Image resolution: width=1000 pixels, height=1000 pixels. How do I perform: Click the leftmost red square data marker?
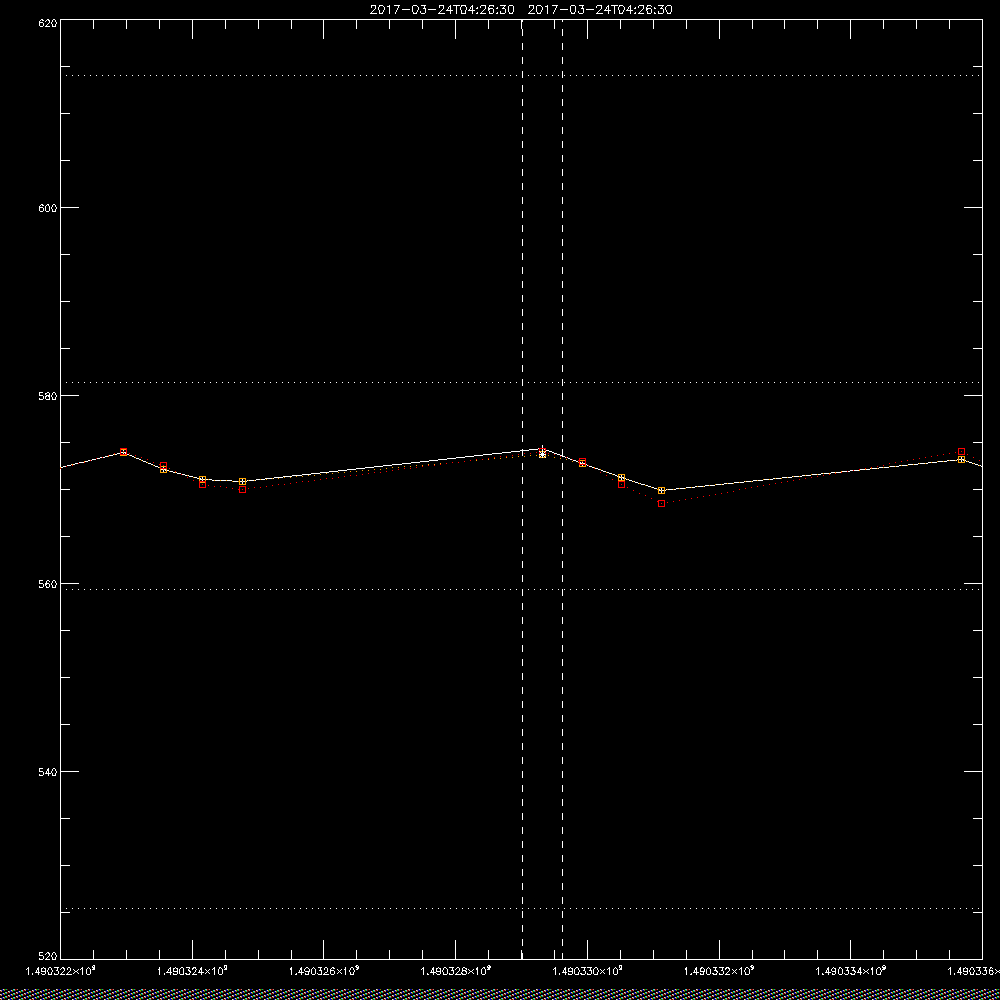point(124,452)
